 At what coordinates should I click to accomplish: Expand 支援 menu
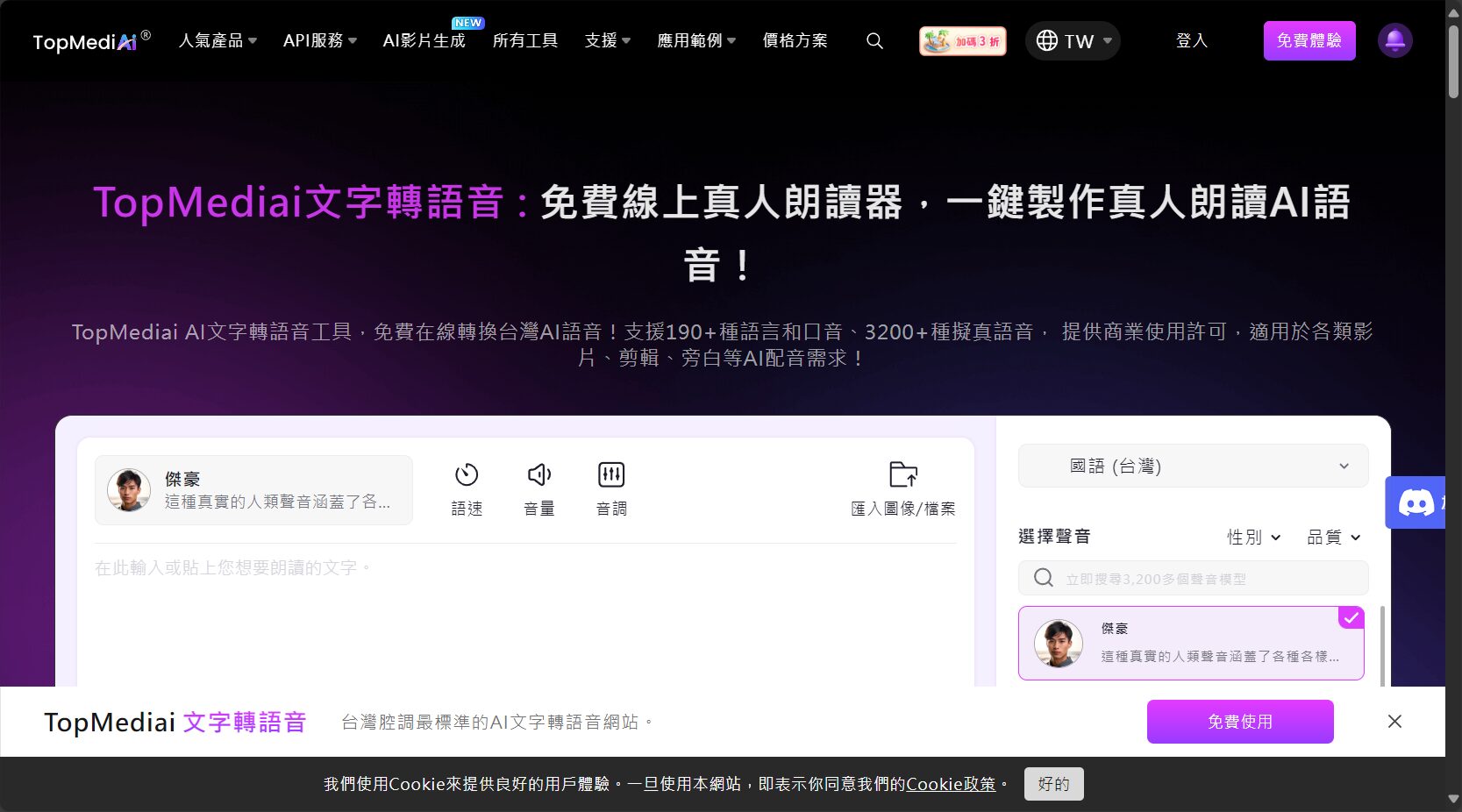(x=608, y=40)
